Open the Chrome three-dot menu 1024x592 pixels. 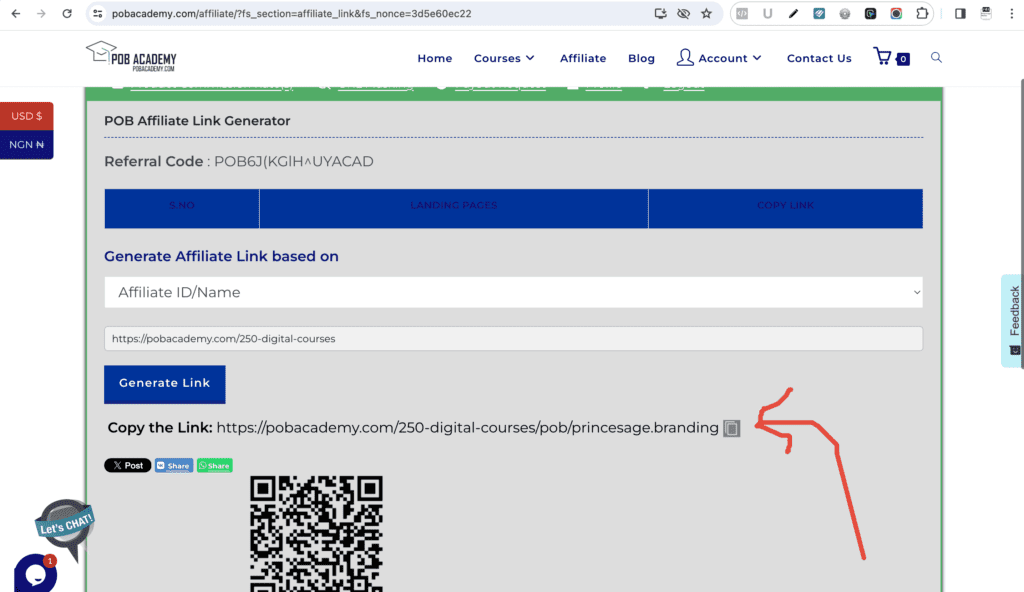[1012, 13]
